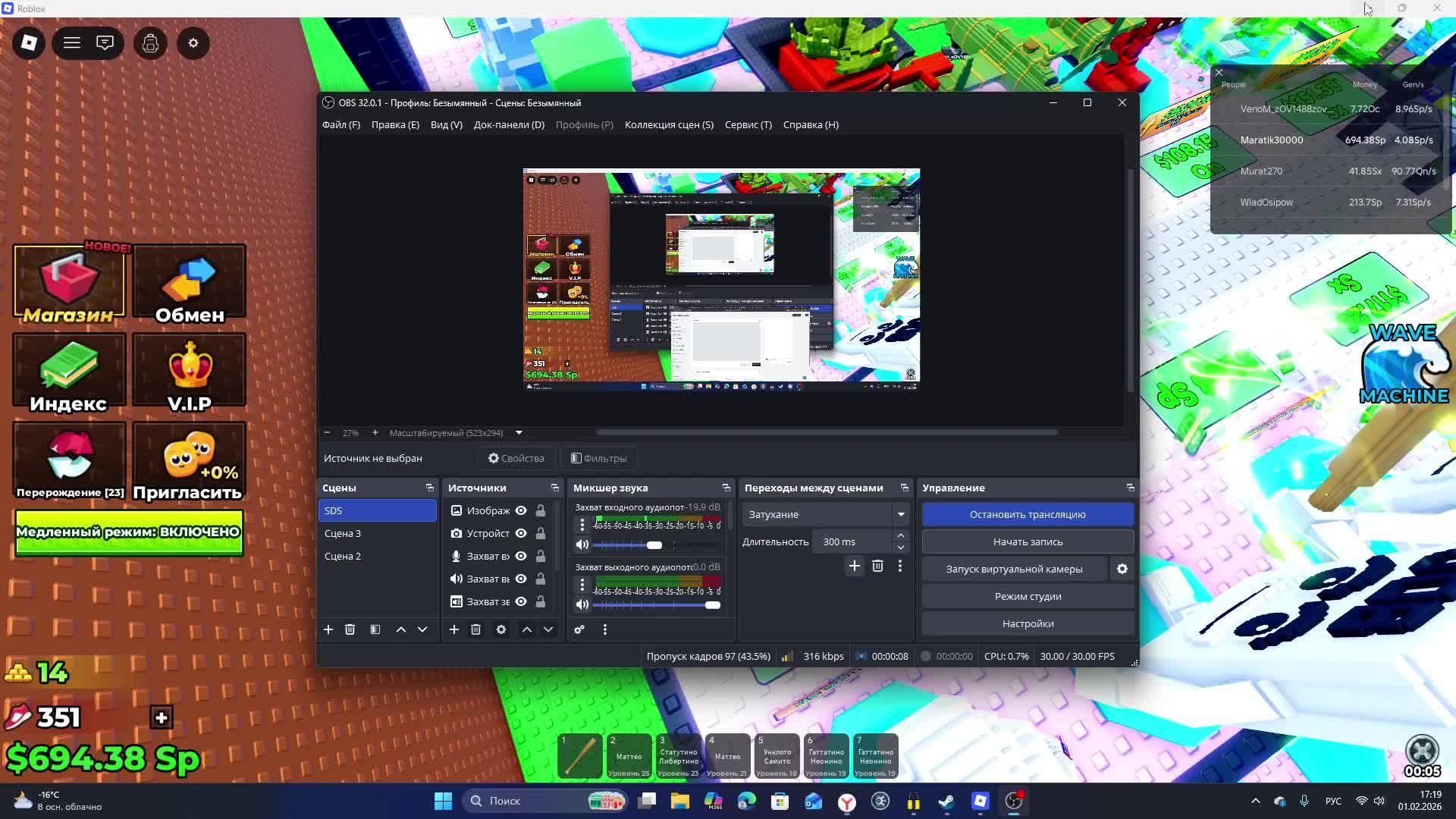Add a scene transition with plus icon
This screenshot has width=1456, height=819.
coord(855,566)
